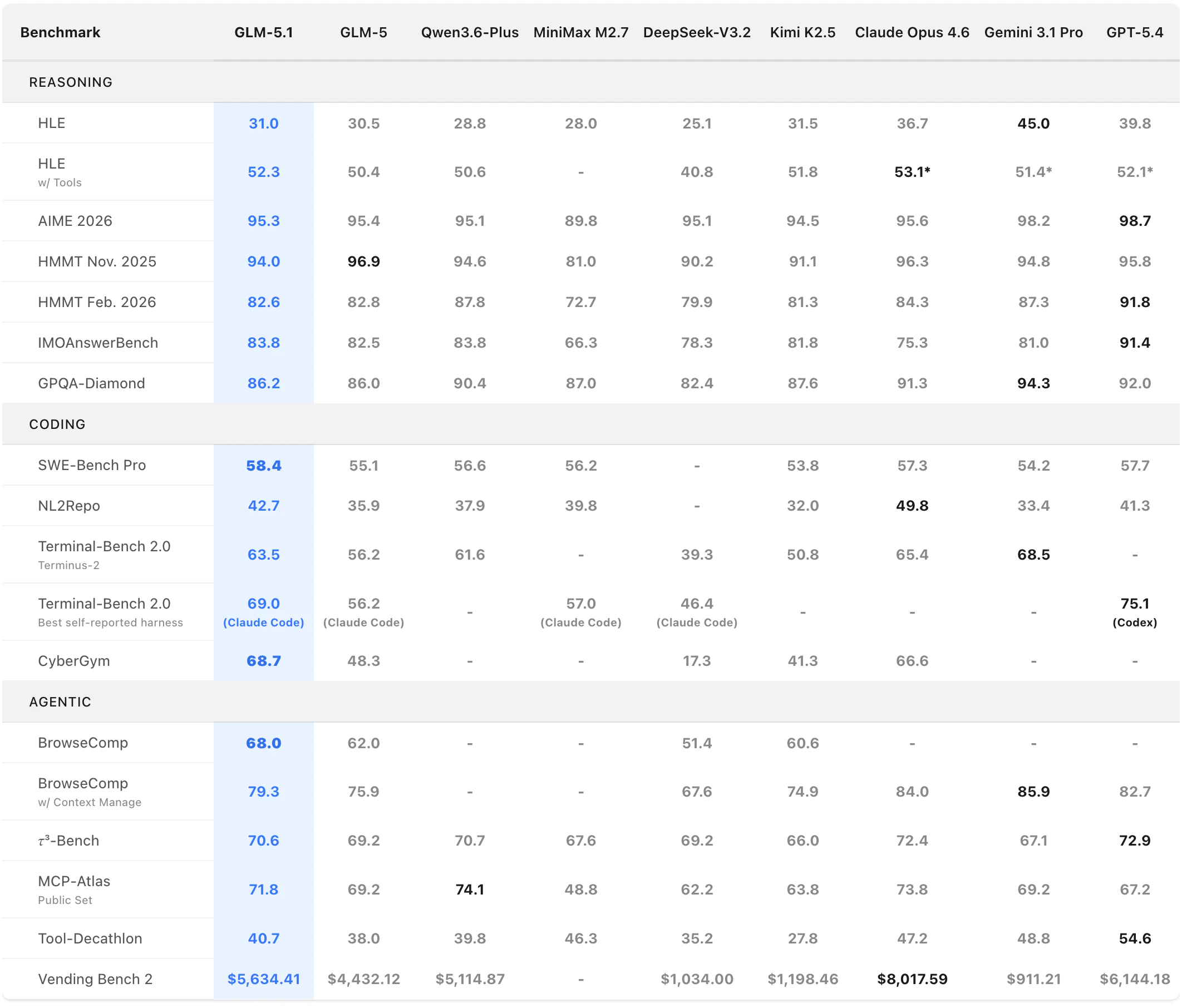The height and width of the screenshot is (1008, 1182).
Task: Click Gemini 3.1 Pro's bold 45.0 HLE score
Action: (x=1033, y=123)
